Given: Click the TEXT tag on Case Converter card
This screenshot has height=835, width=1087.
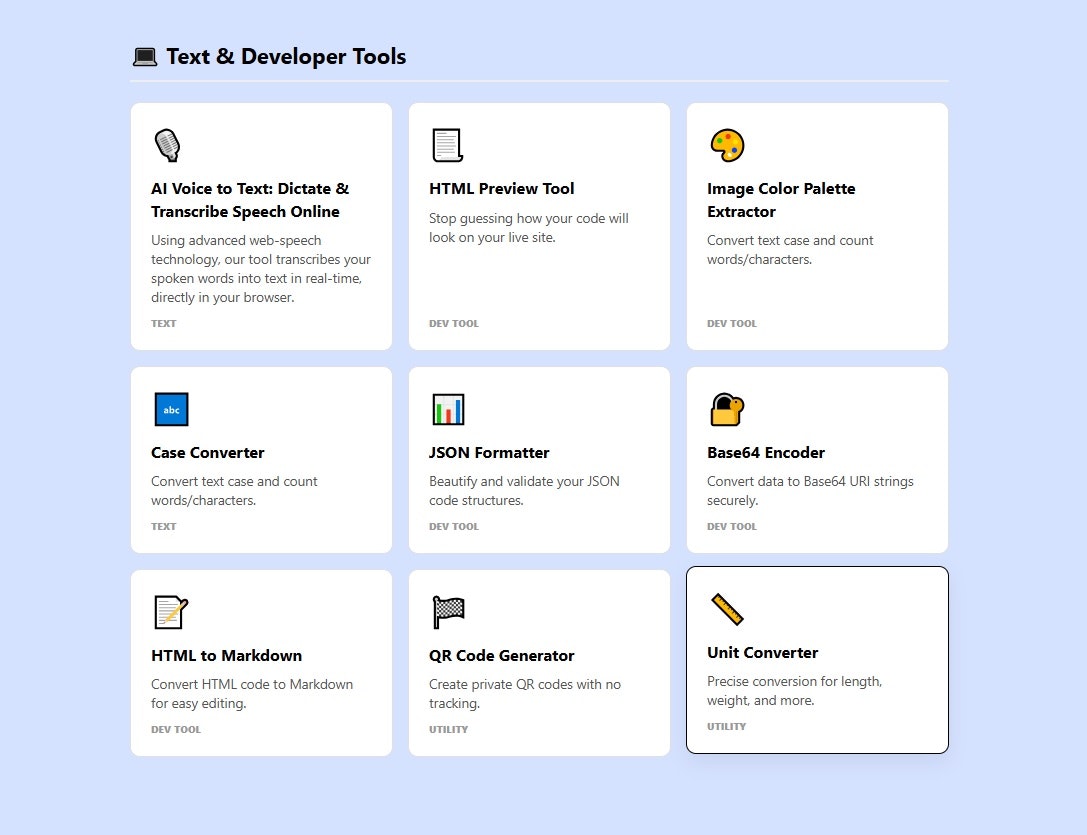Looking at the screenshot, I should pyautogui.click(x=164, y=526).
